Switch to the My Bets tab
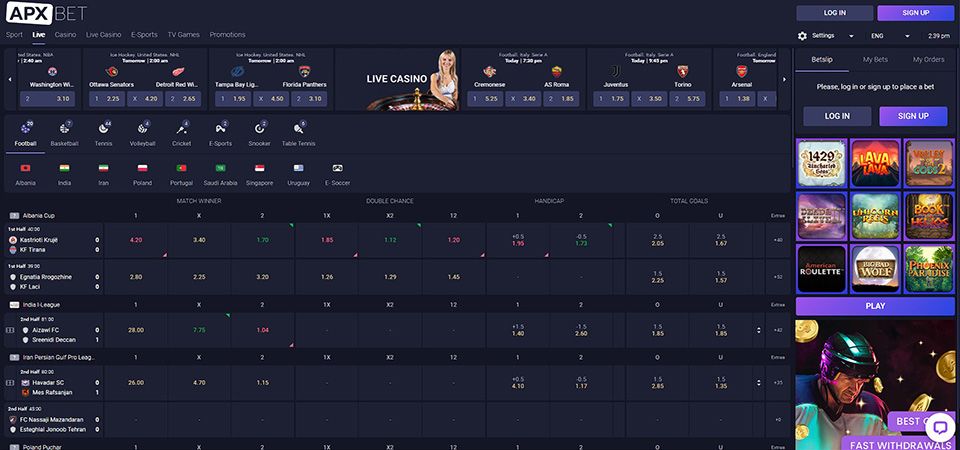The height and width of the screenshot is (450, 960). (876, 59)
